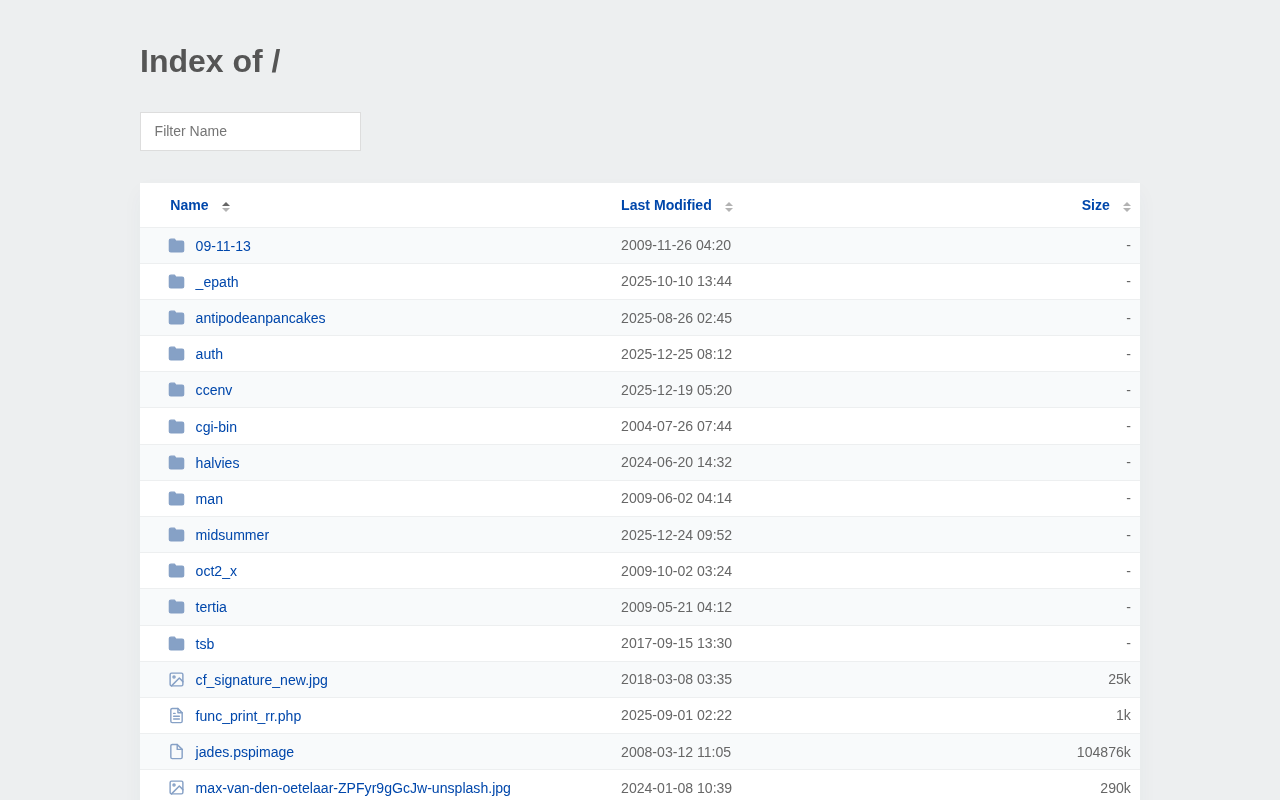Toggle sort arrows next to Name header
This screenshot has width=1280, height=800.
point(226,206)
